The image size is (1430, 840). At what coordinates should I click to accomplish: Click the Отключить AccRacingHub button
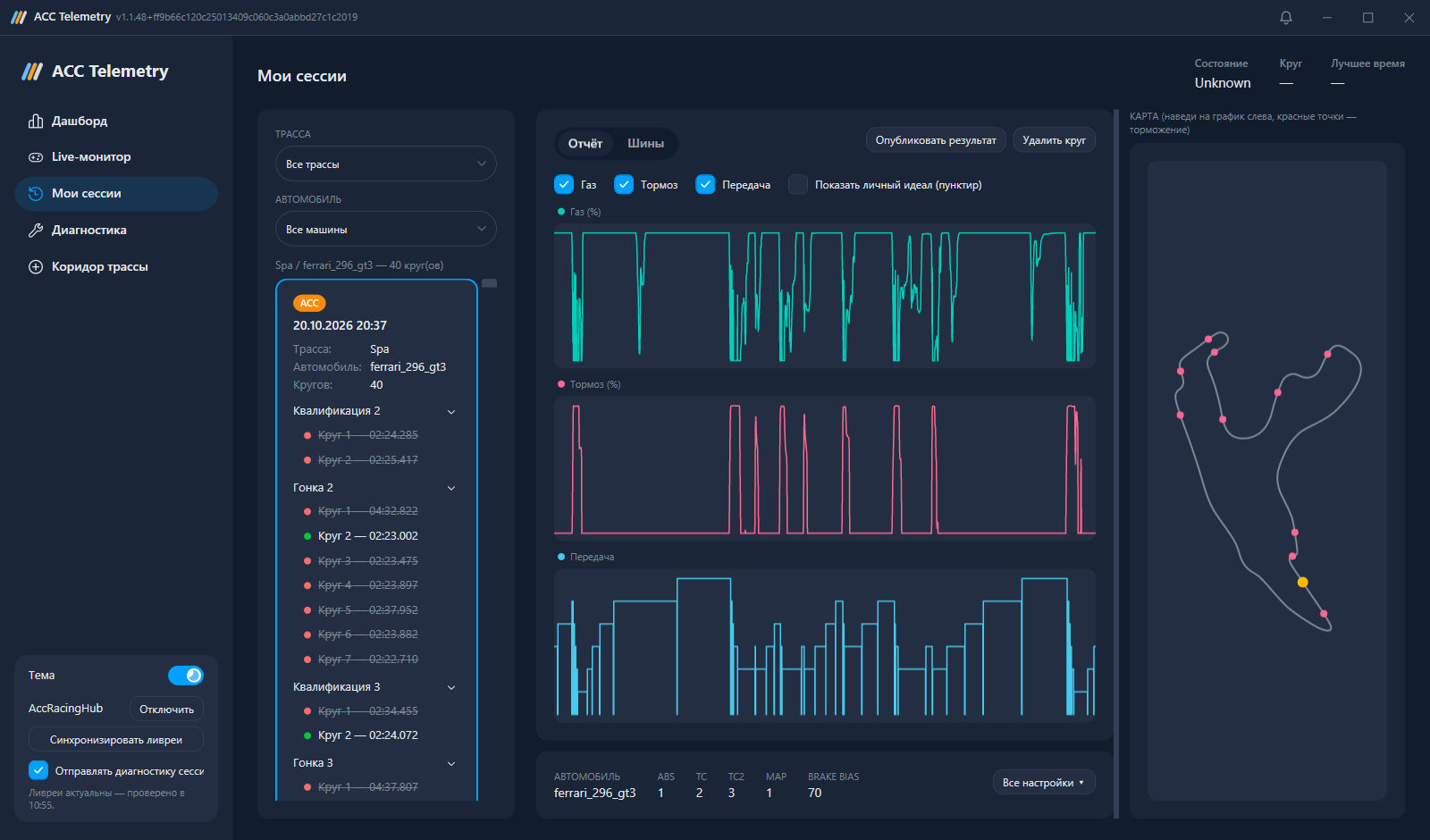pos(166,709)
